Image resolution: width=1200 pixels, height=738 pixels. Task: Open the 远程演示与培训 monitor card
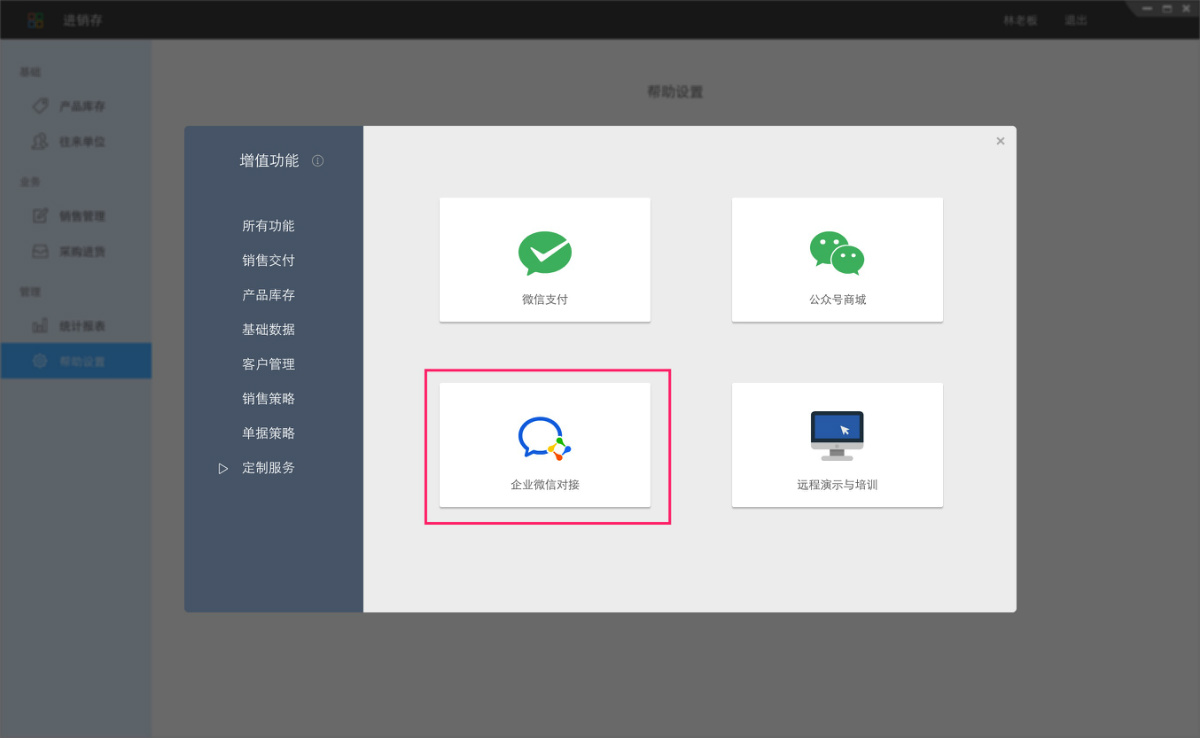pos(837,445)
